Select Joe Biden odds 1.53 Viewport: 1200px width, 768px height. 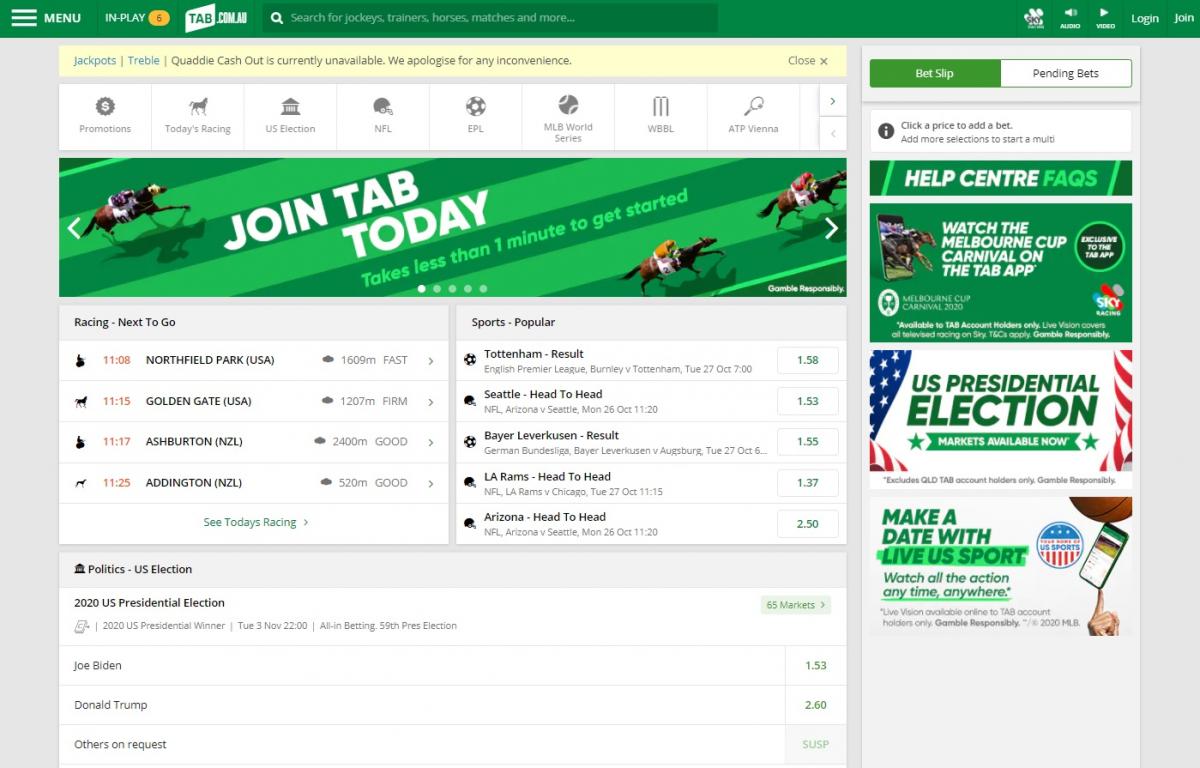pyautogui.click(x=816, y=665)
